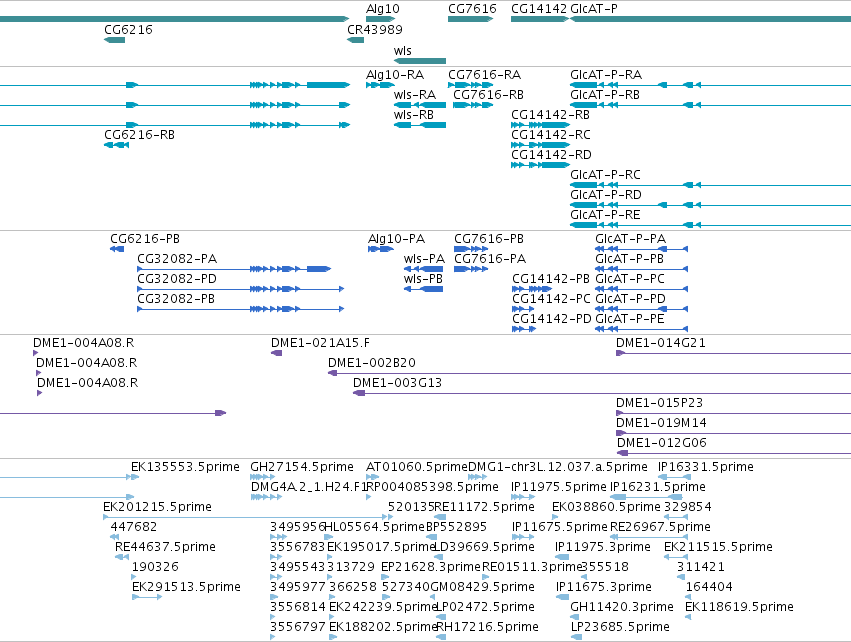Screen dimensions: 851x642
Task: Select the DME1-021A15.F clone label
Action: pyautogui.click(x=320, y=343)
